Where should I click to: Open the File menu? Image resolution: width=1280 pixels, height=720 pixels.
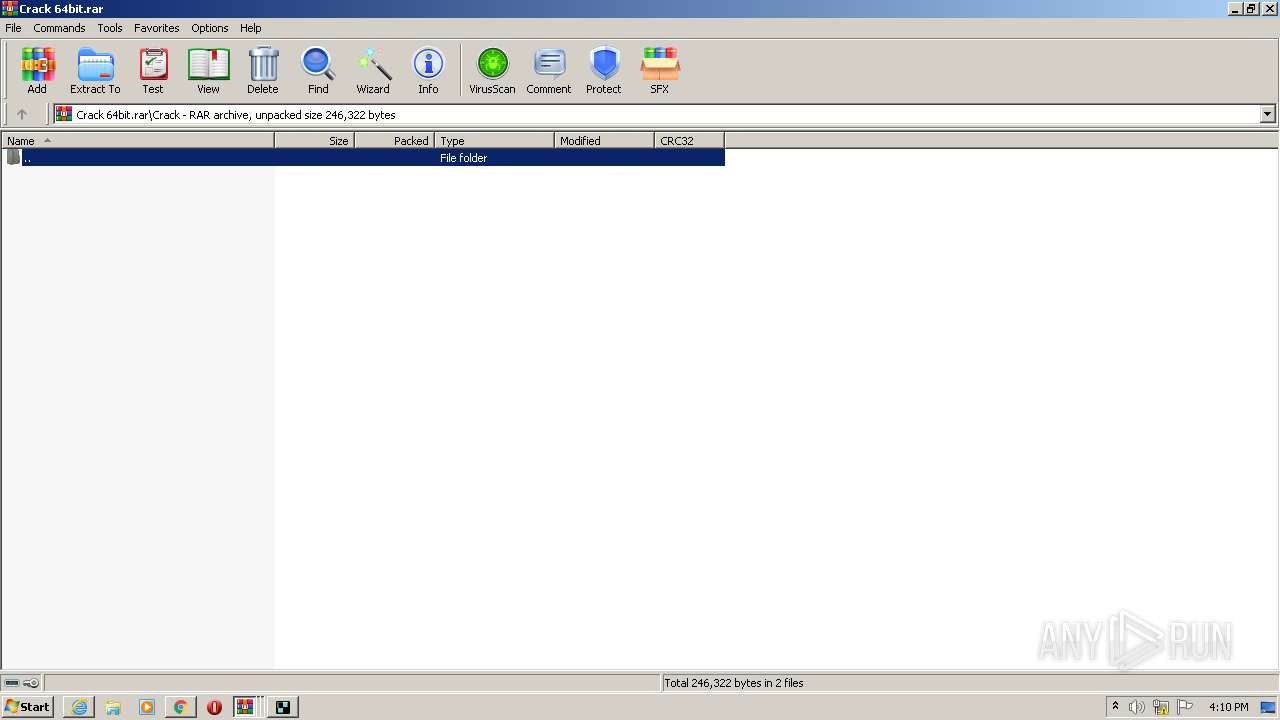tap(13, 28)
